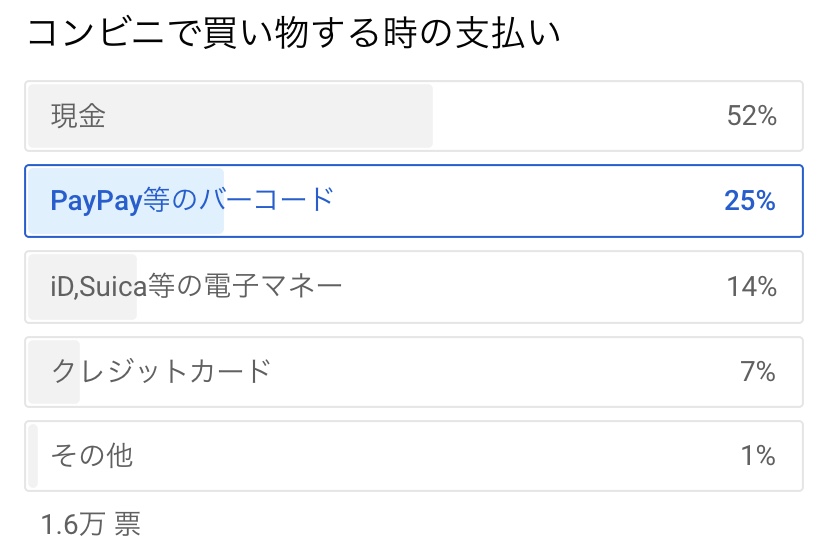The image size is (828, 558).
Task: Select the PayPay等のバーコード poll option
Action: click(x=414, y=201)
